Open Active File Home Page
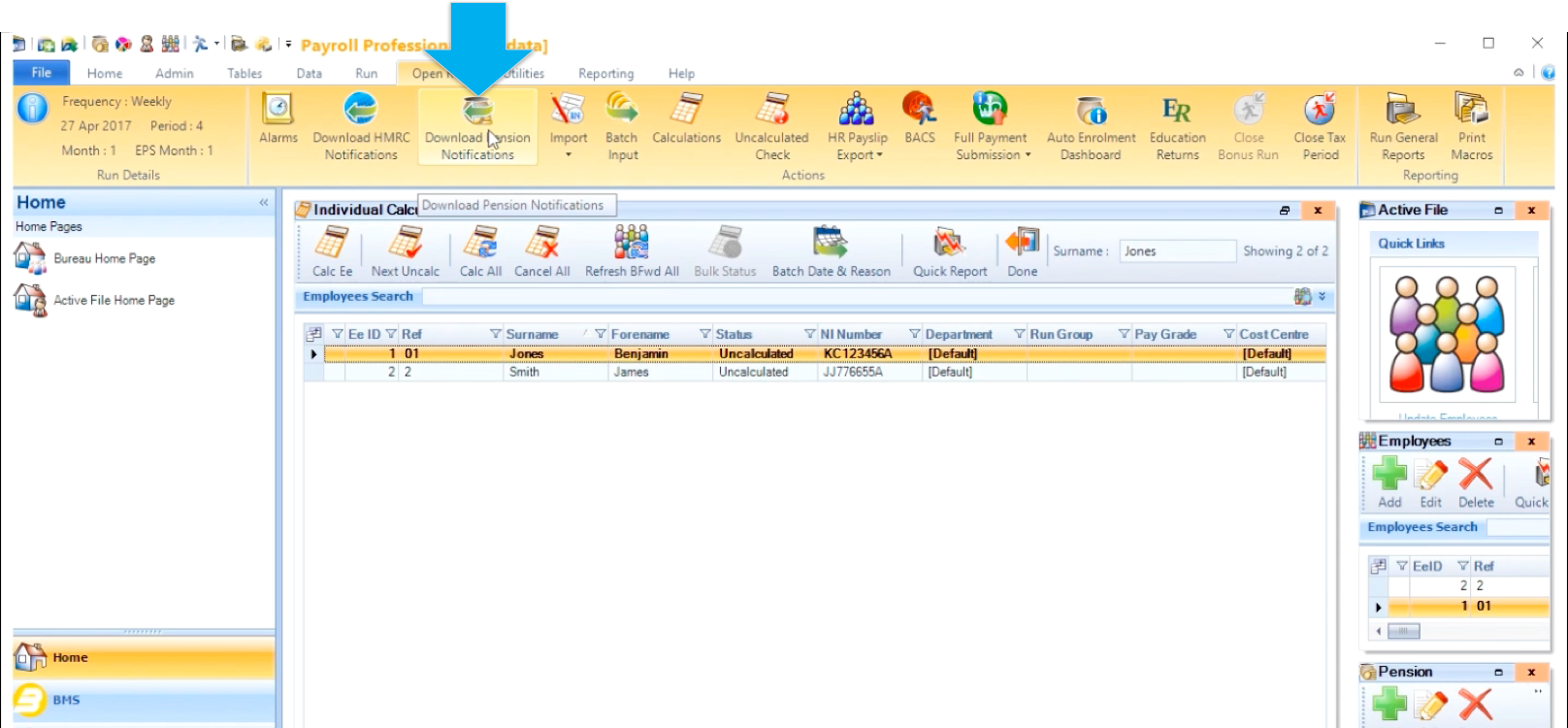The height and width of the screenshot is (728, 1568). (114, 301)
